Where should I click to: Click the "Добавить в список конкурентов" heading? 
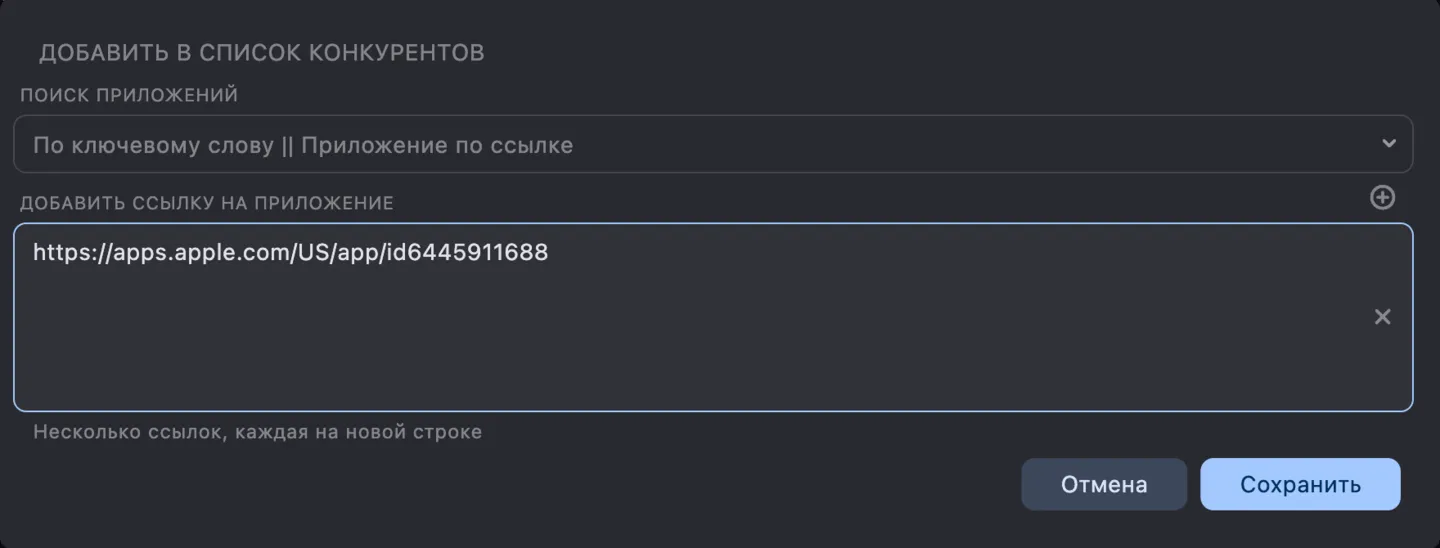(x=262, y=53)
